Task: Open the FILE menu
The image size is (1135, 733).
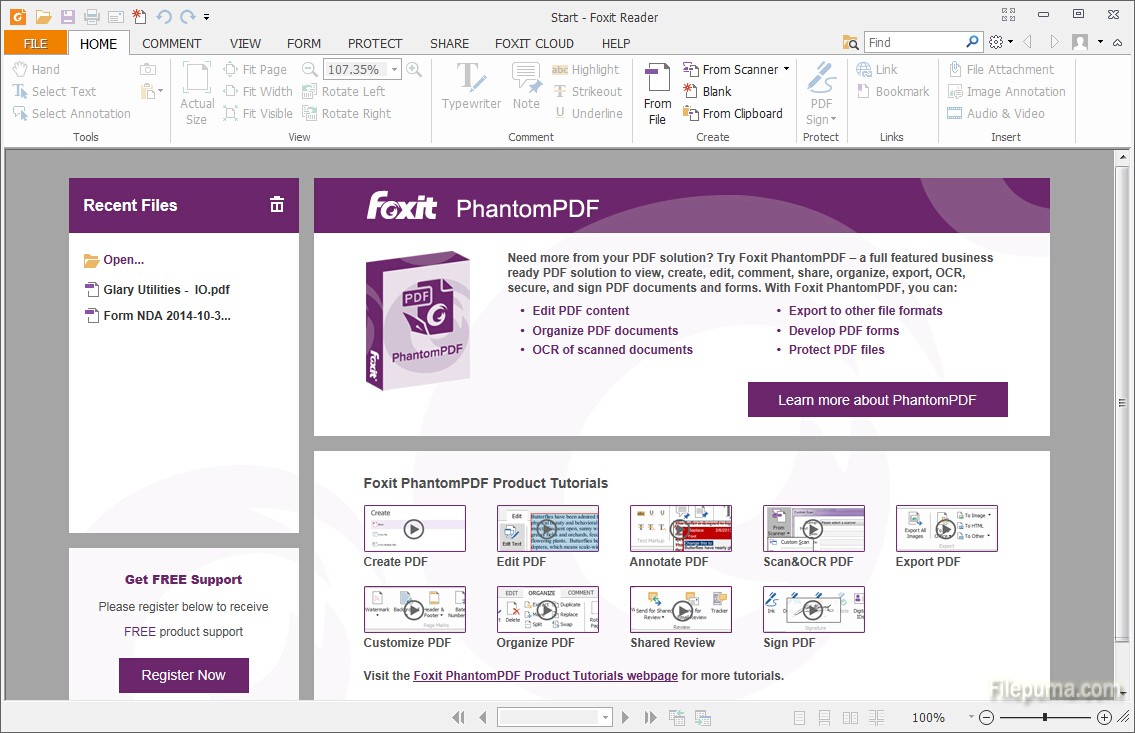Action: pos(35,43)
